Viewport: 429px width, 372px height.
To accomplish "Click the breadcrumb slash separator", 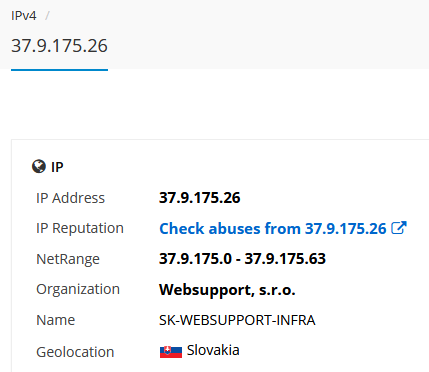I will (47, 16).
